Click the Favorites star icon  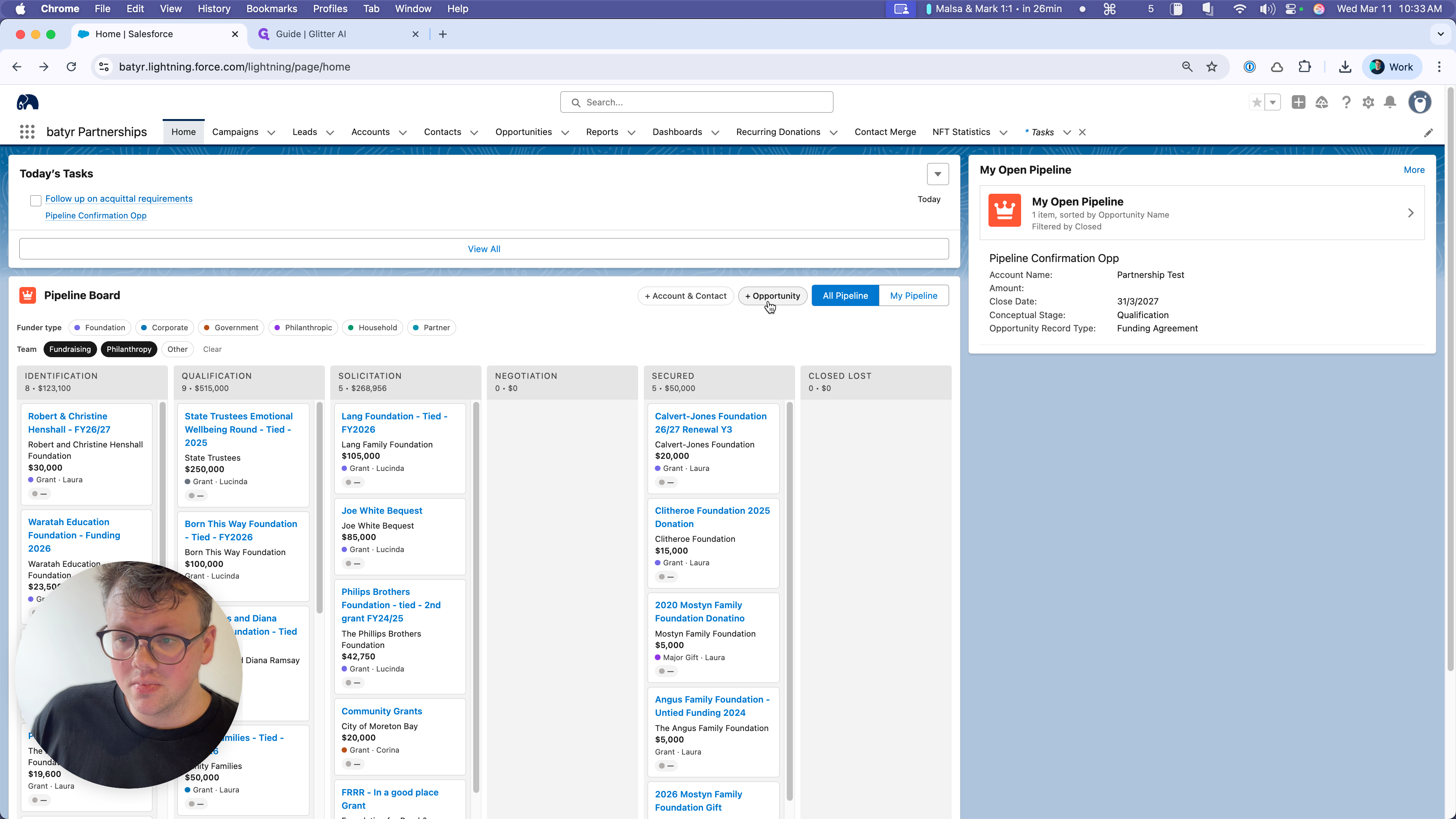coord(1257,102)
